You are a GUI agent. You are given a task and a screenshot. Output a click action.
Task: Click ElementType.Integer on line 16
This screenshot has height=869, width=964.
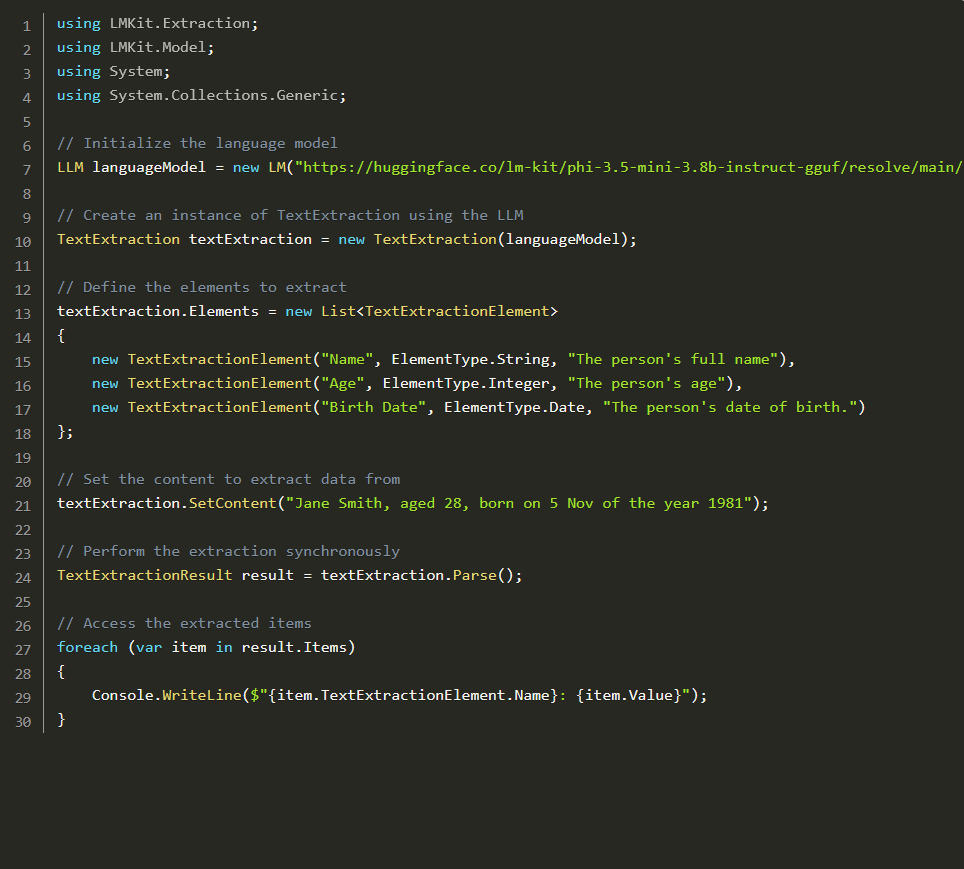click(x=465, y=383)
